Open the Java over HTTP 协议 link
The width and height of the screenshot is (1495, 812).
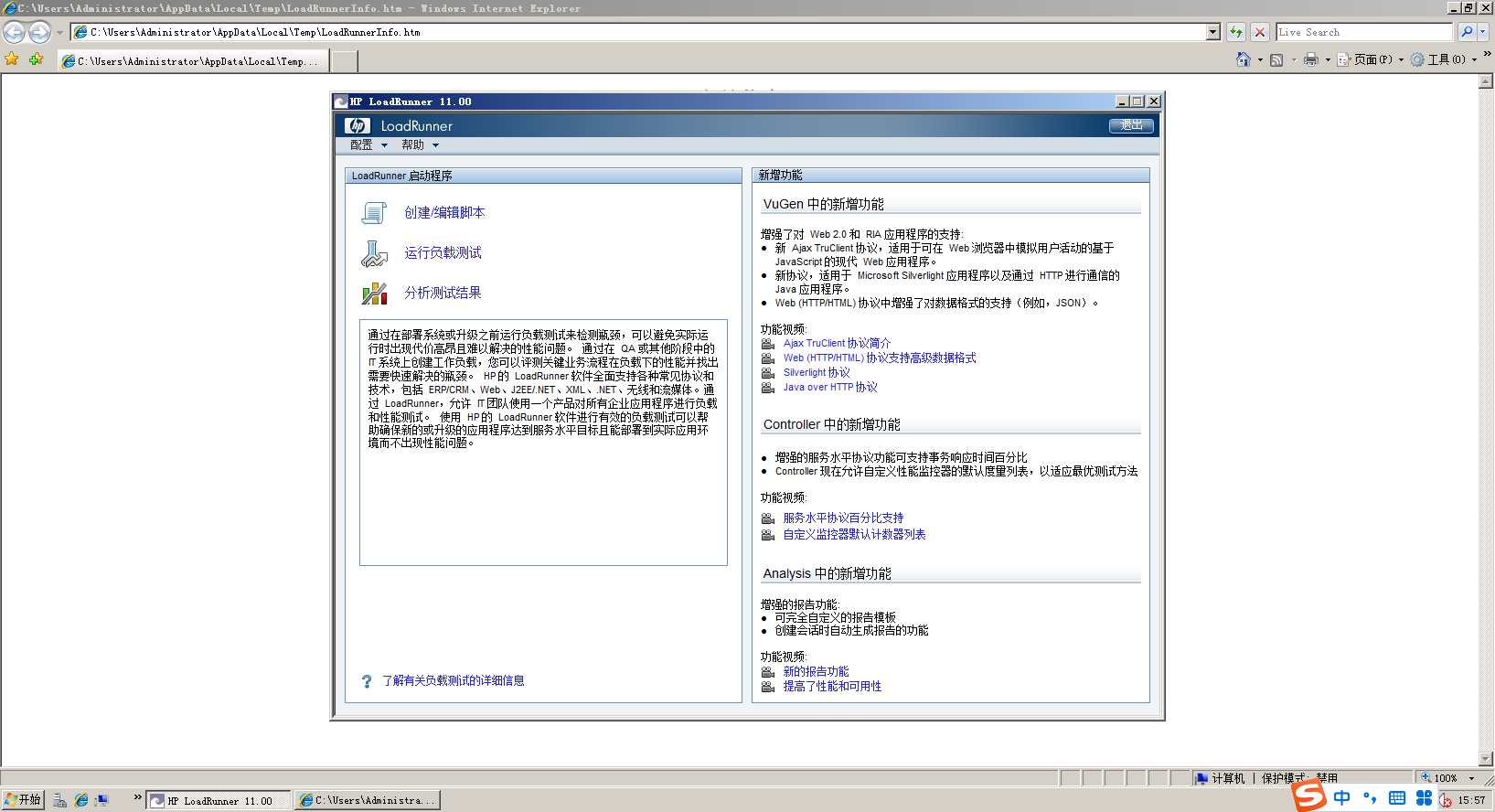click(830, 388)
